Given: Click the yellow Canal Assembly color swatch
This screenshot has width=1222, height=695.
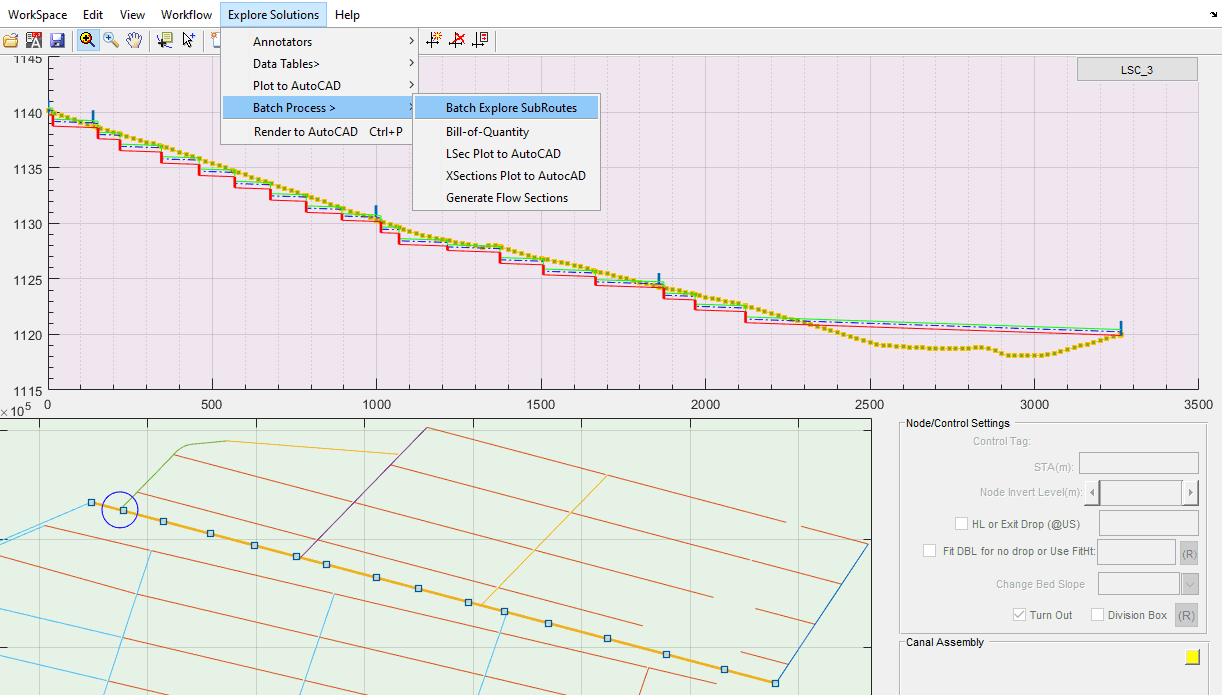Looking at the screenshot, I should pos(1192,657).
